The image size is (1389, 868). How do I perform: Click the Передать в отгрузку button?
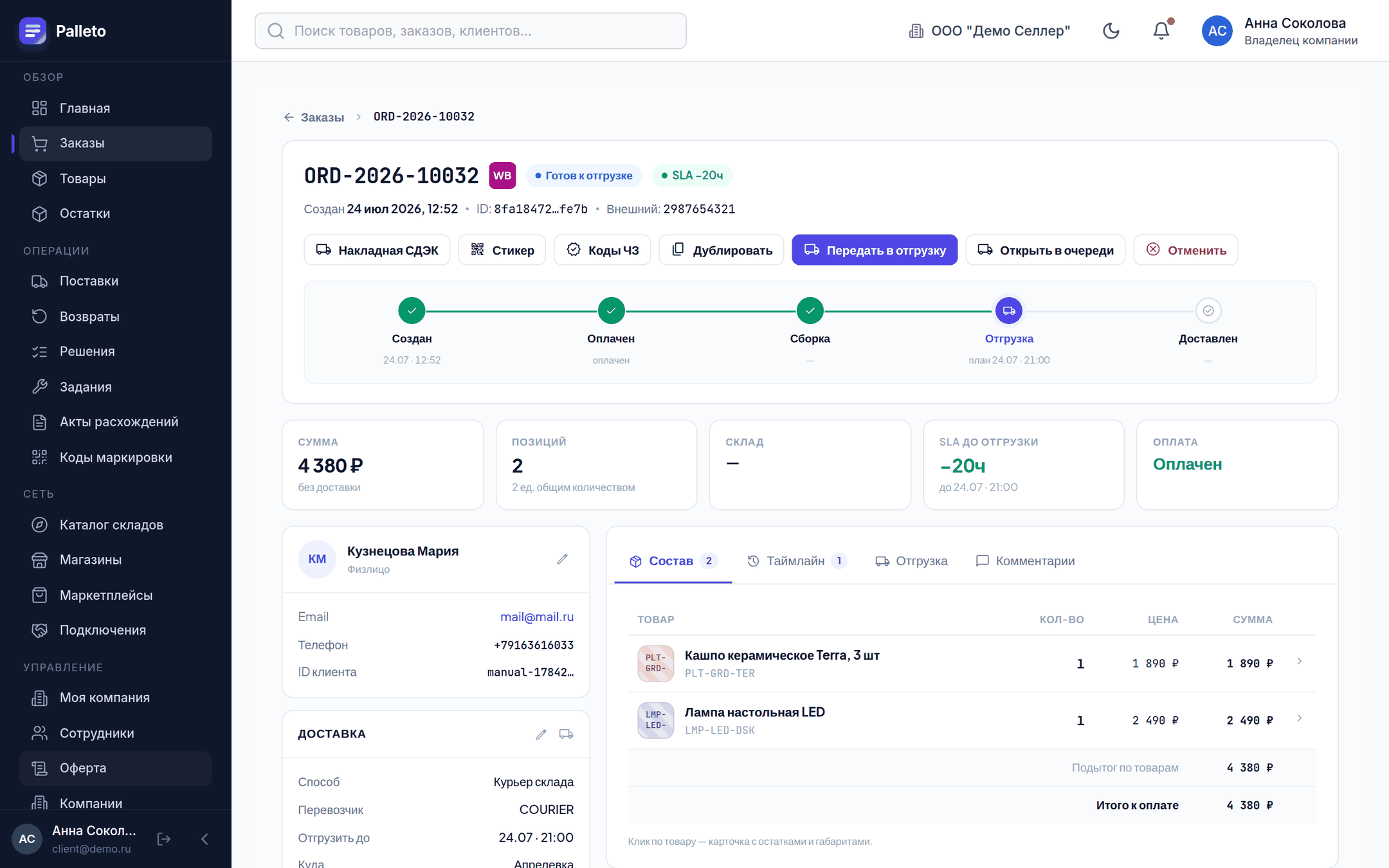[x=875, y=249]
